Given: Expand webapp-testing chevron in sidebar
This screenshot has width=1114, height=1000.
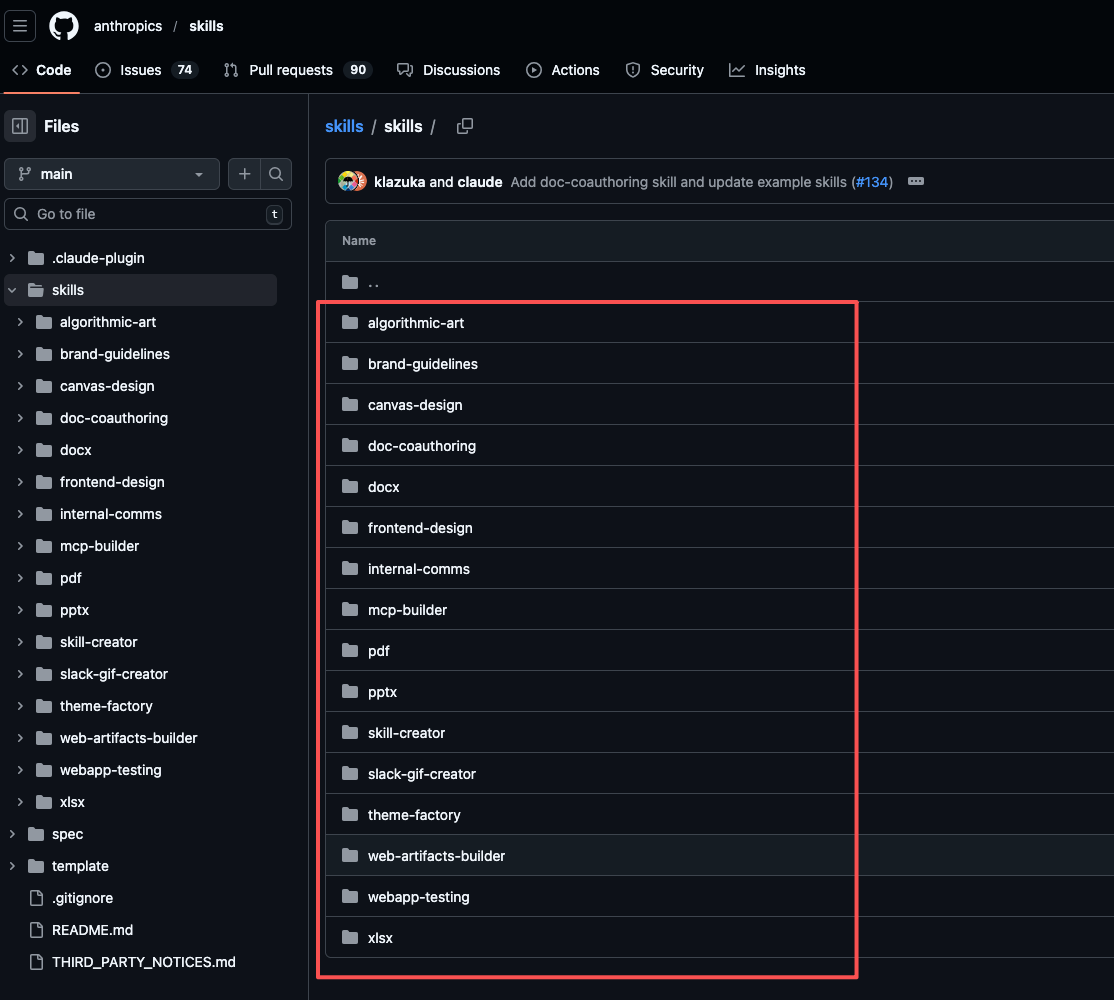Looking at the screenshot, I should click(20, 770).
